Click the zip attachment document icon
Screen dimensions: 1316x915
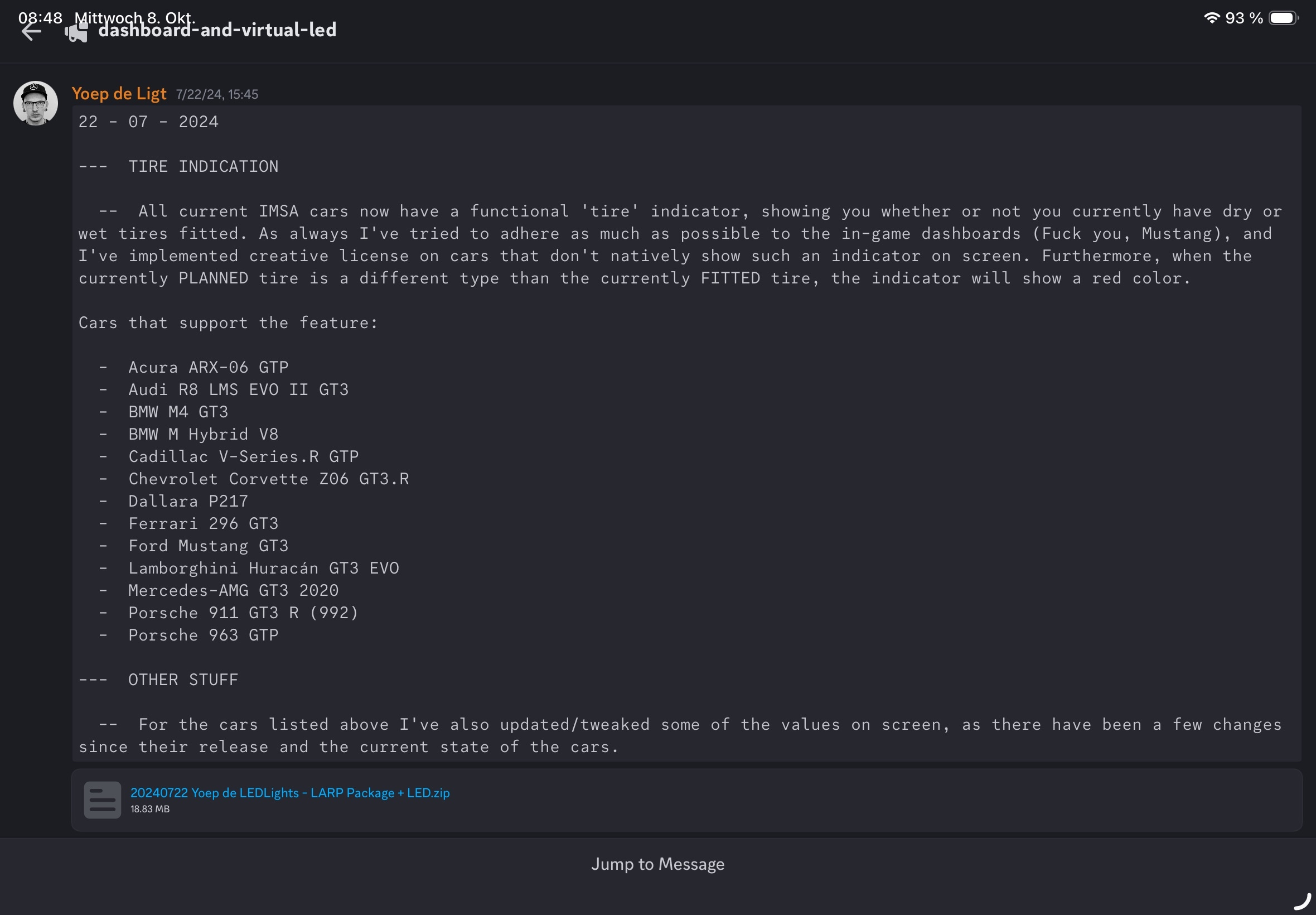102,800
